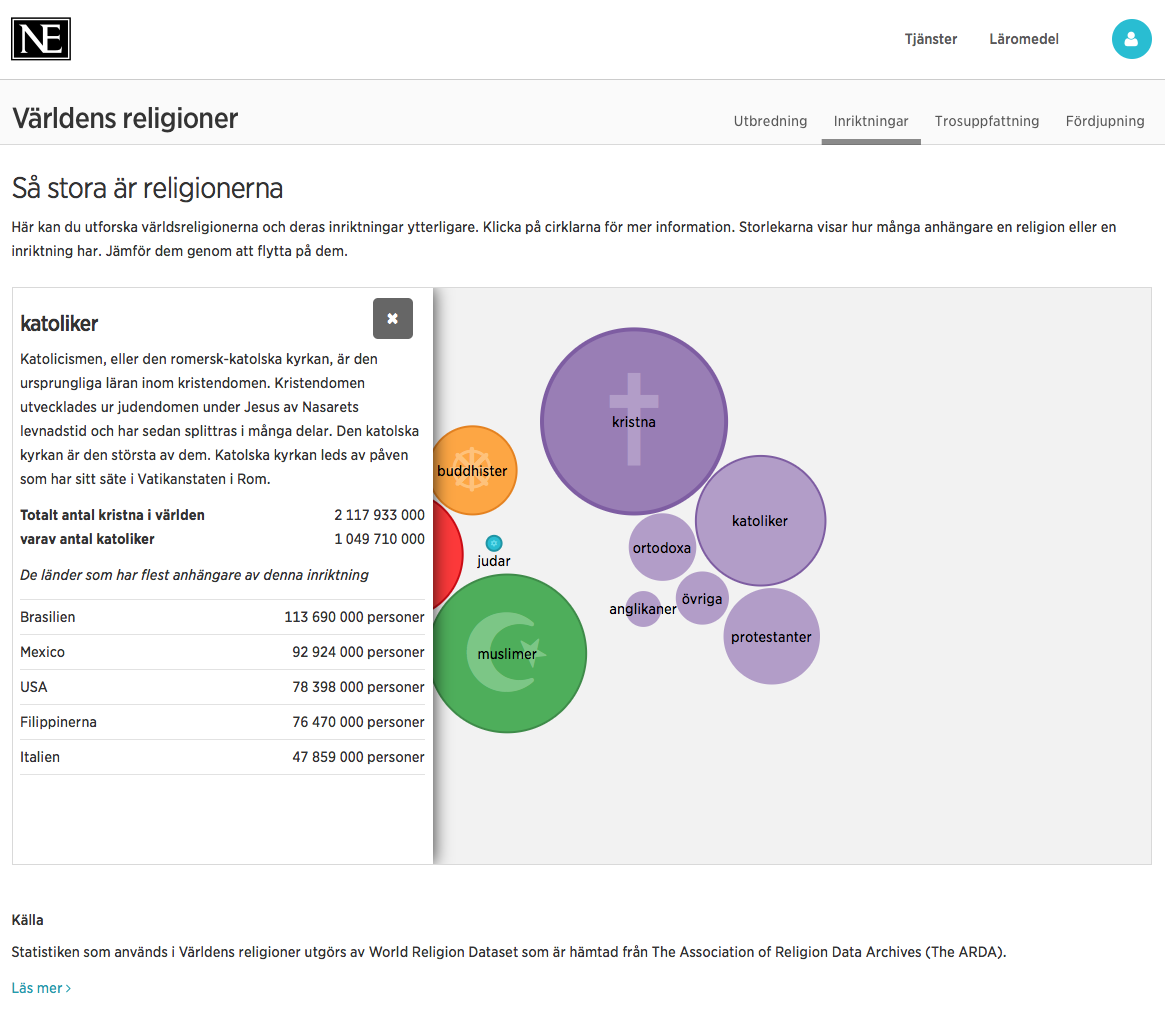Click the ortodoxa bubble
The image size is (1165, 1015).
click(661, 547)
